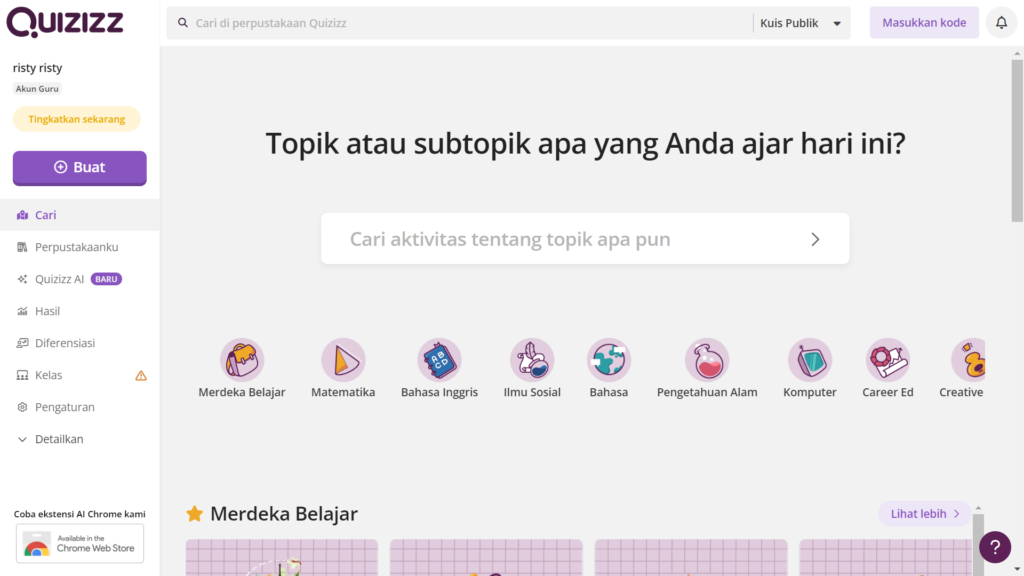
Task: Select the Bahasa globe icon
Action: click(609, 360)
